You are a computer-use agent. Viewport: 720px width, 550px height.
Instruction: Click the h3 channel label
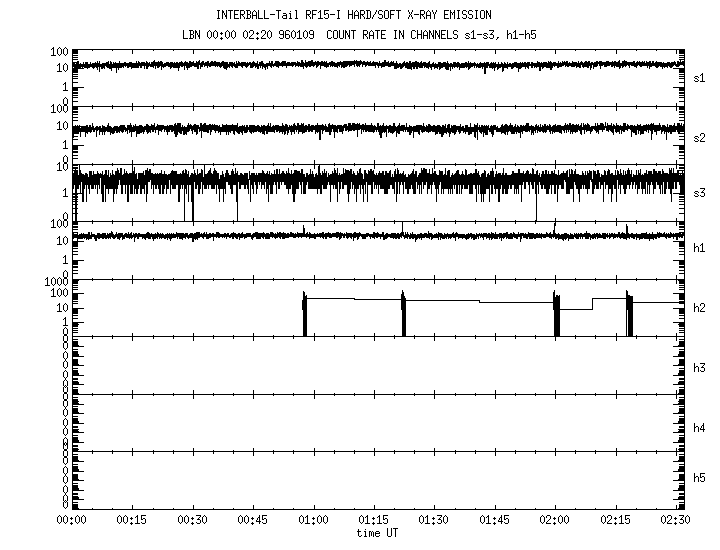click(700, 368)
